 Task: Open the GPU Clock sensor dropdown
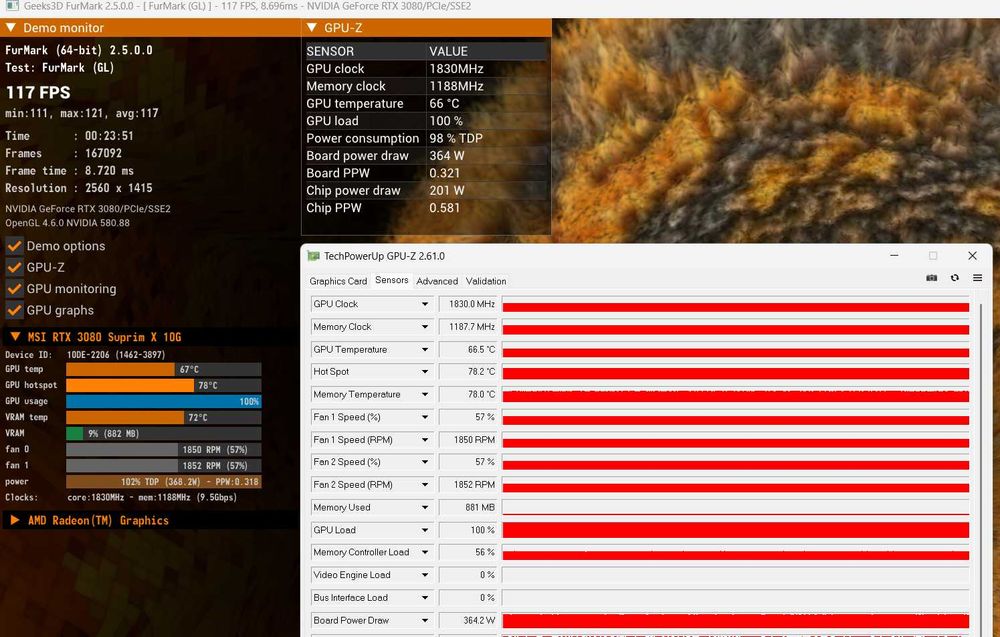click(425, 304)
